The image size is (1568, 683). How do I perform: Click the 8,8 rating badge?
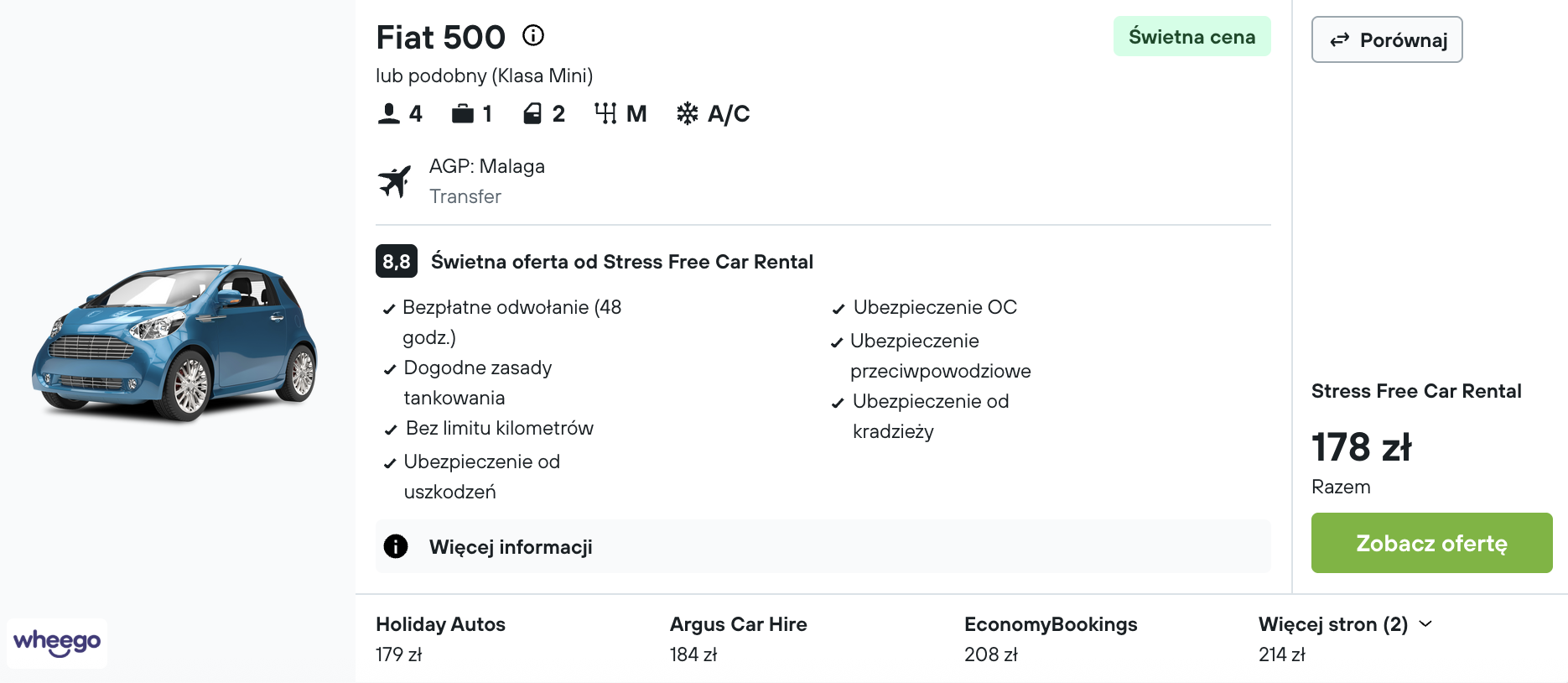tap(397, 261)
